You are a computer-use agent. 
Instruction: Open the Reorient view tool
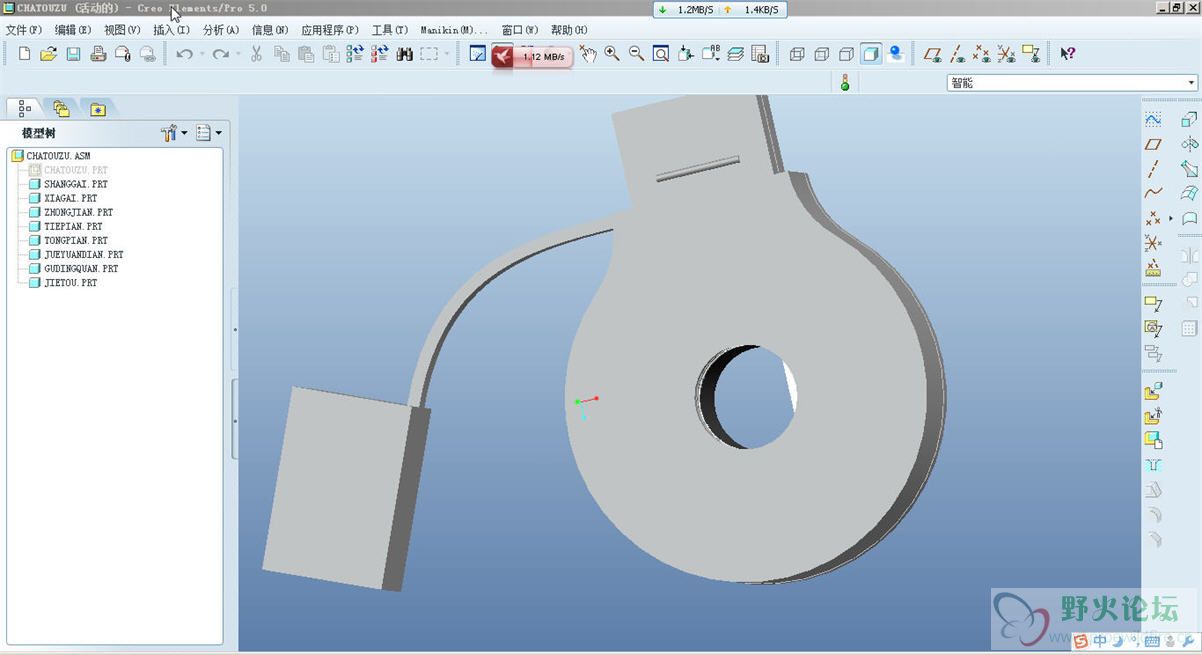686,54
